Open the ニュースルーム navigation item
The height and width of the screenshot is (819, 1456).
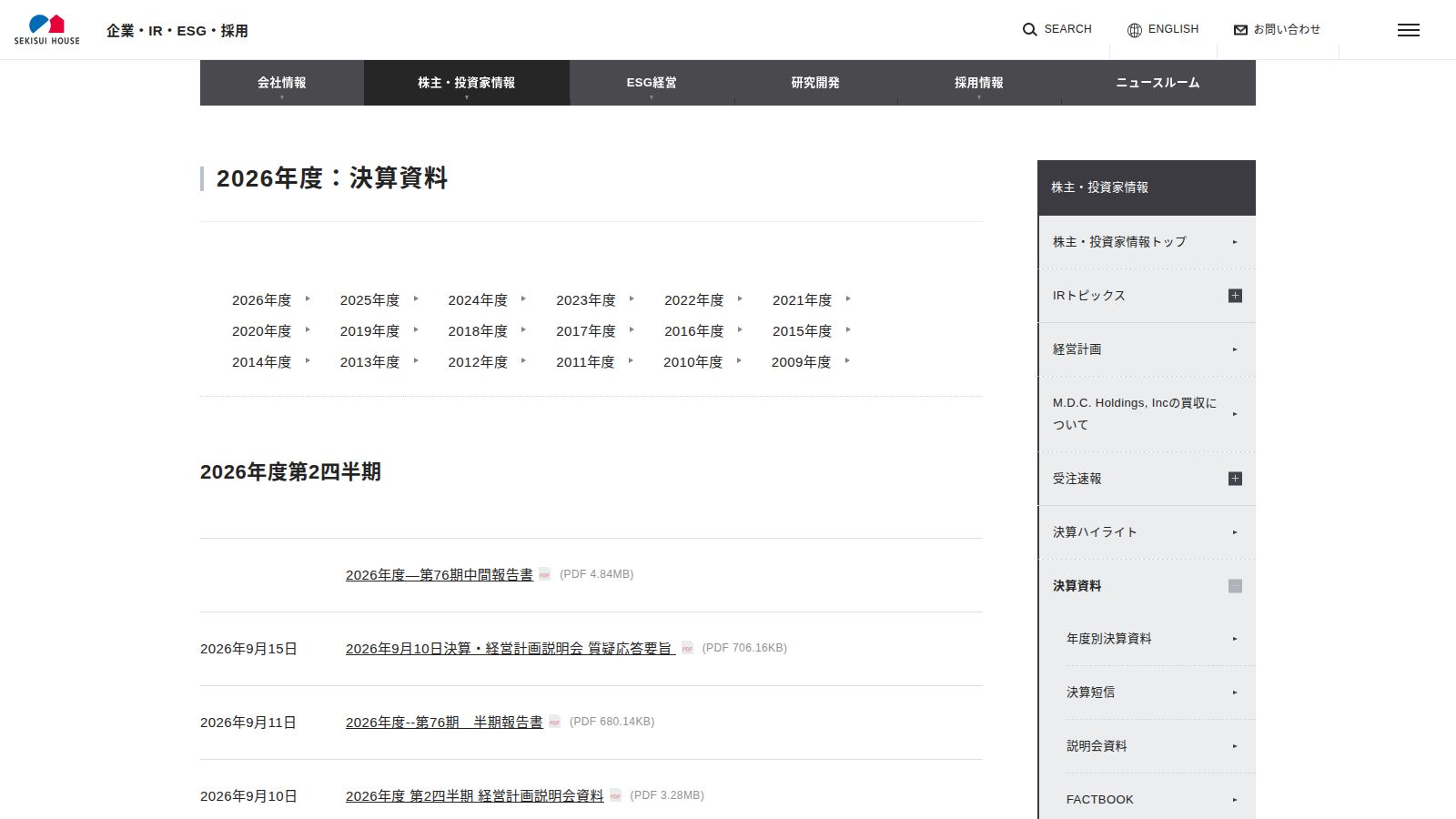pyautogui.click(x=1158, y=83)
